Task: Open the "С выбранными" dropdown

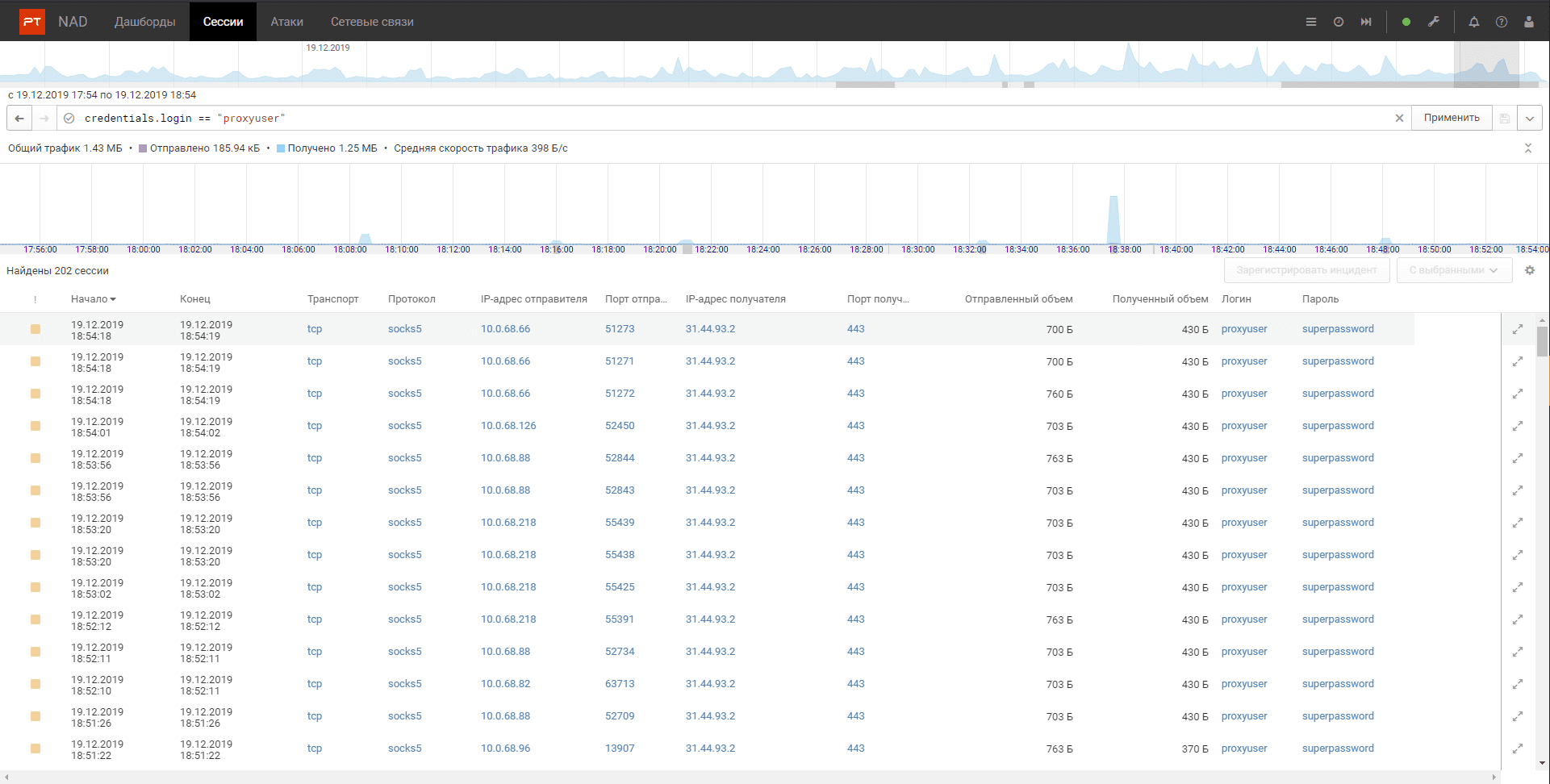Action: tap(1454, 270)
